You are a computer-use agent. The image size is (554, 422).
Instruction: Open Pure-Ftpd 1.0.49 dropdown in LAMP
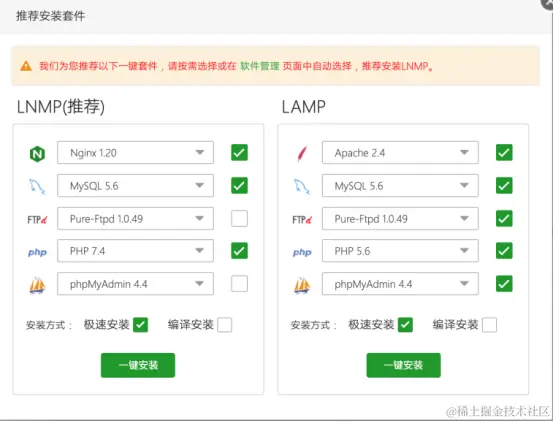[400, 218]
